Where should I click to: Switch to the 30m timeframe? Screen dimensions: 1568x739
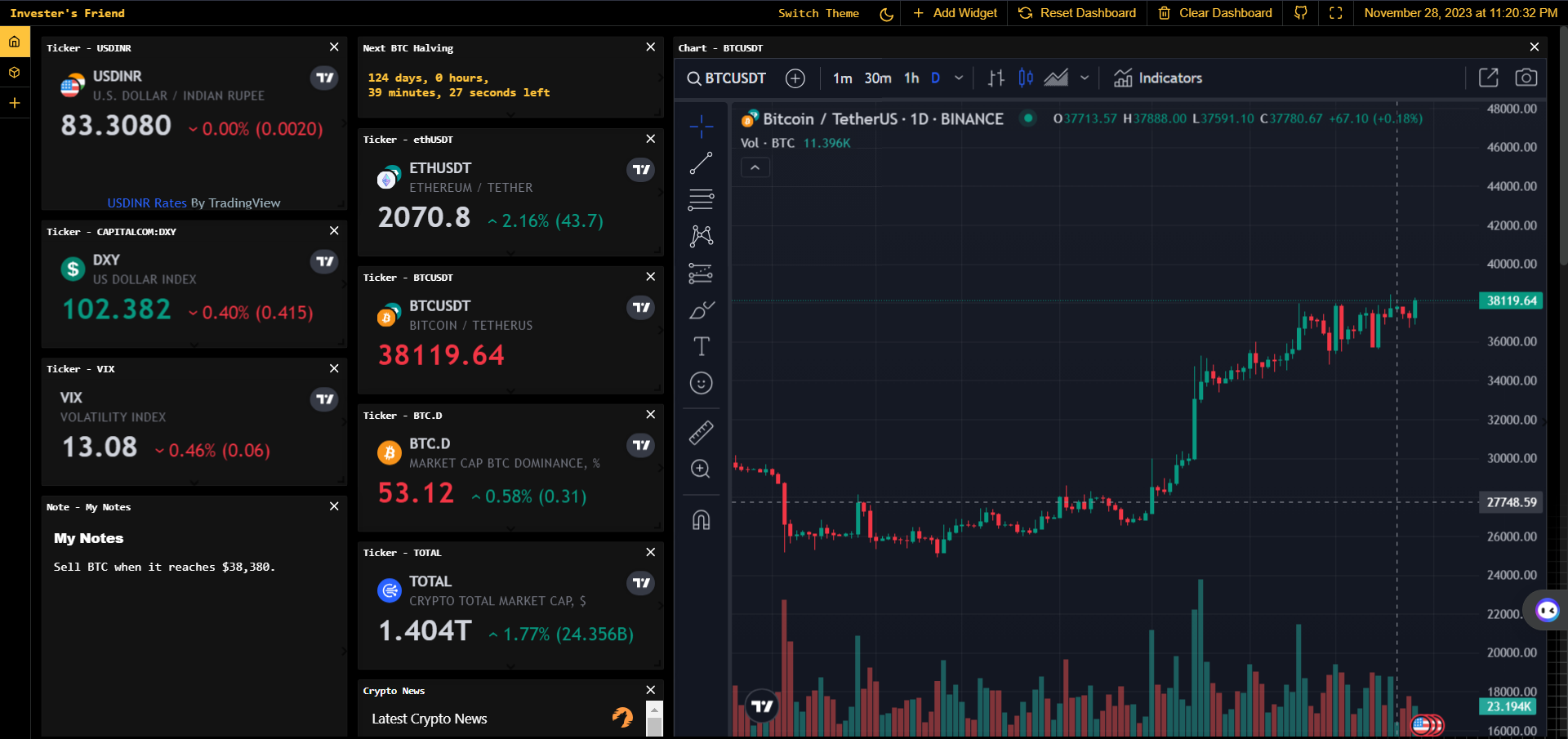tap(878, 78)
